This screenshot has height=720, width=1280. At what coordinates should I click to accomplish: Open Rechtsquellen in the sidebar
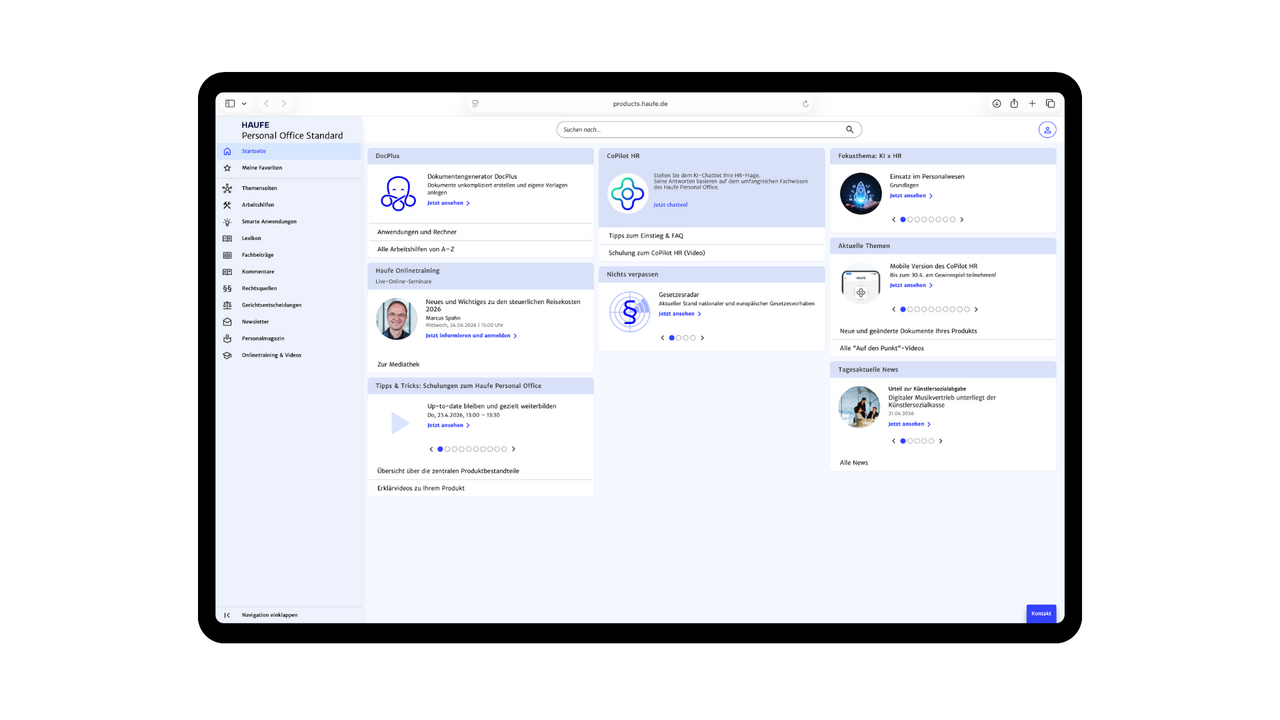tap(259, 288)
